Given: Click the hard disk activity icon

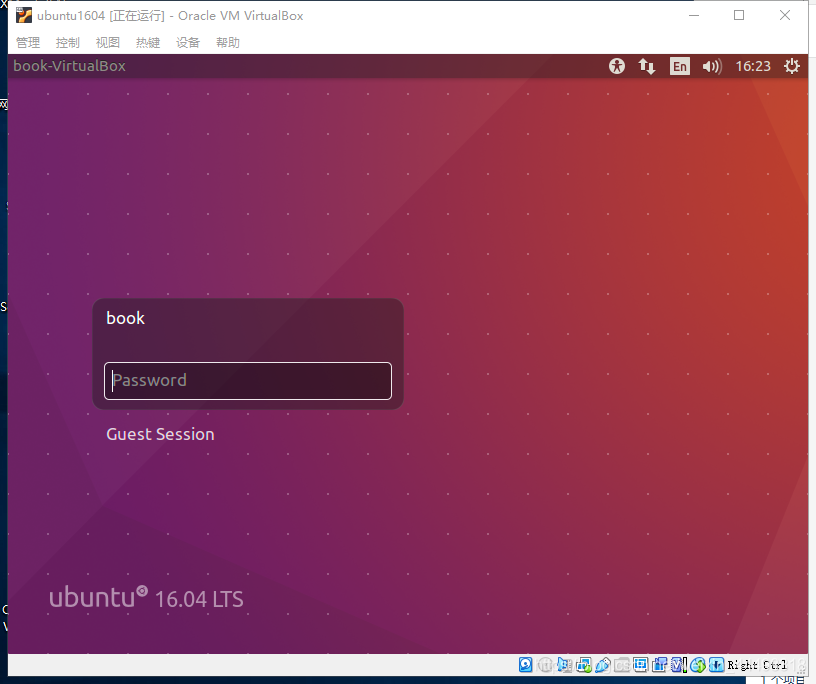Looking at the screenshot, I should pos(526,665).
